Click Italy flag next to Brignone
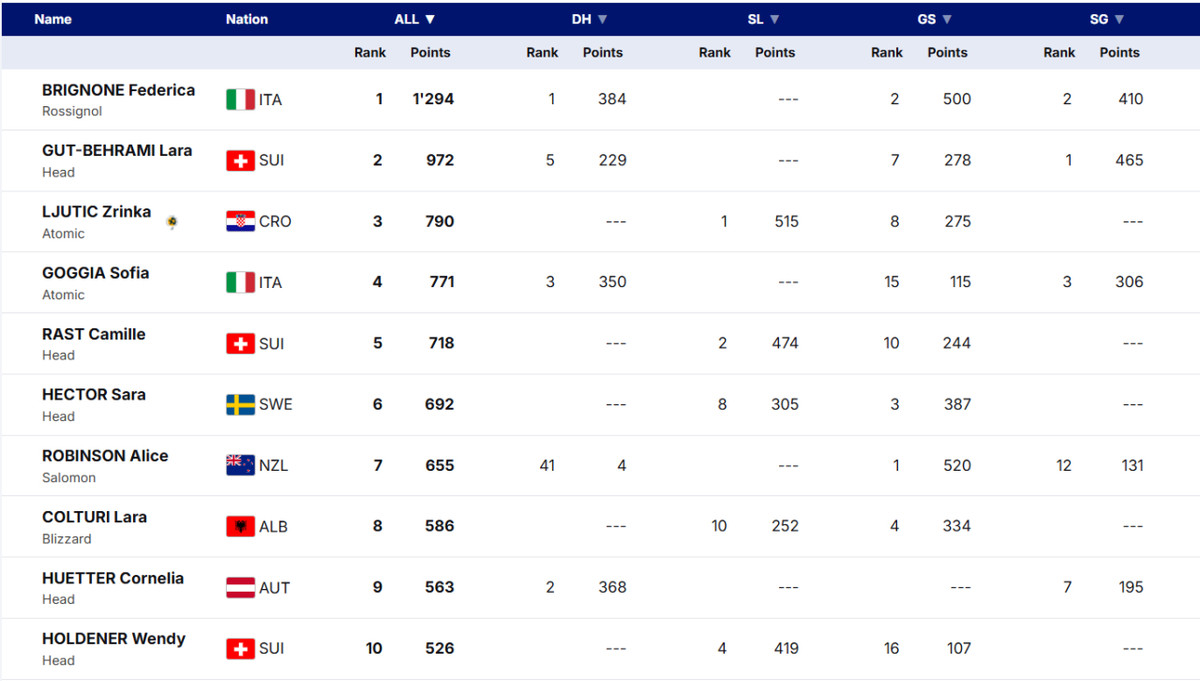 [x=240, y=100]
